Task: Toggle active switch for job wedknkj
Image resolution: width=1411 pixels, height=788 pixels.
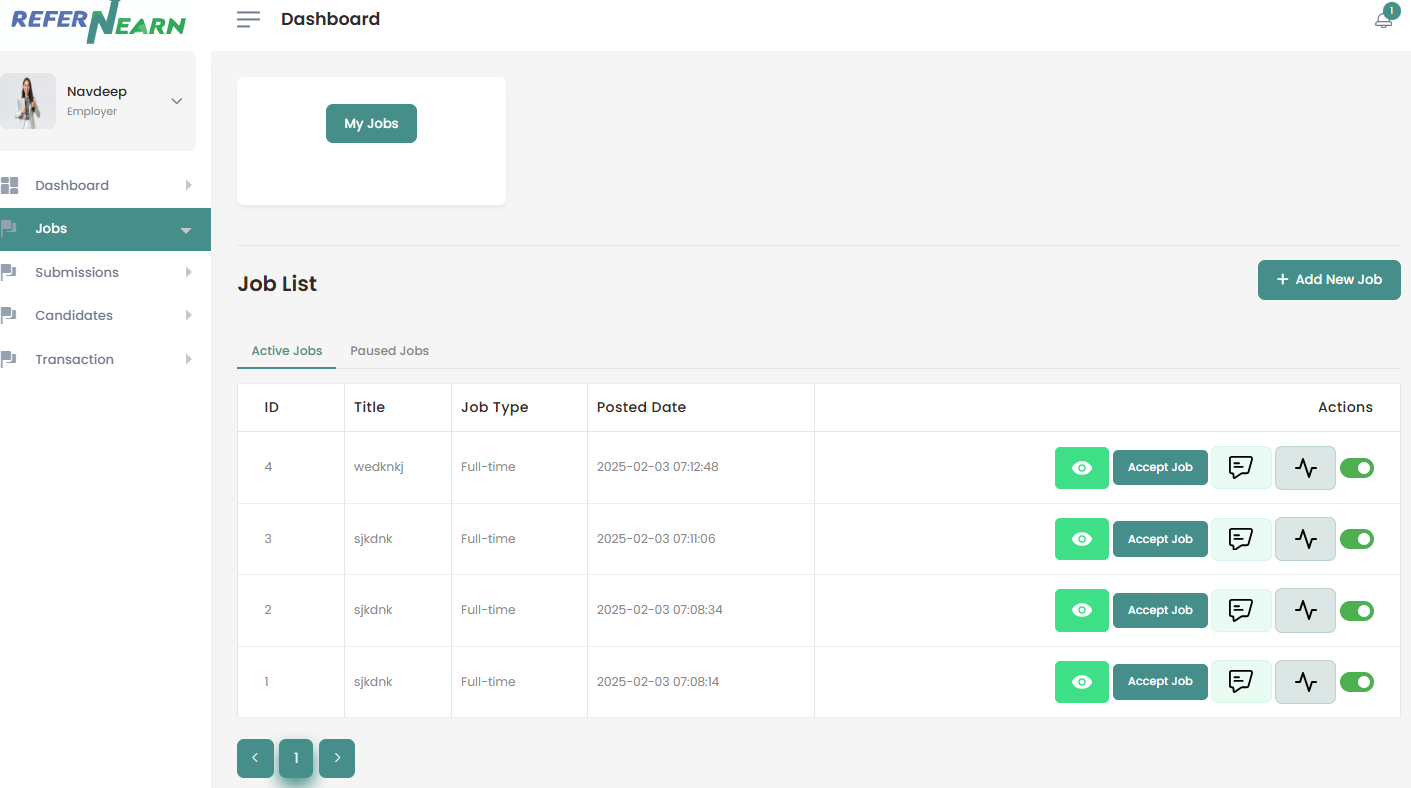Action: click(1357, 468)
